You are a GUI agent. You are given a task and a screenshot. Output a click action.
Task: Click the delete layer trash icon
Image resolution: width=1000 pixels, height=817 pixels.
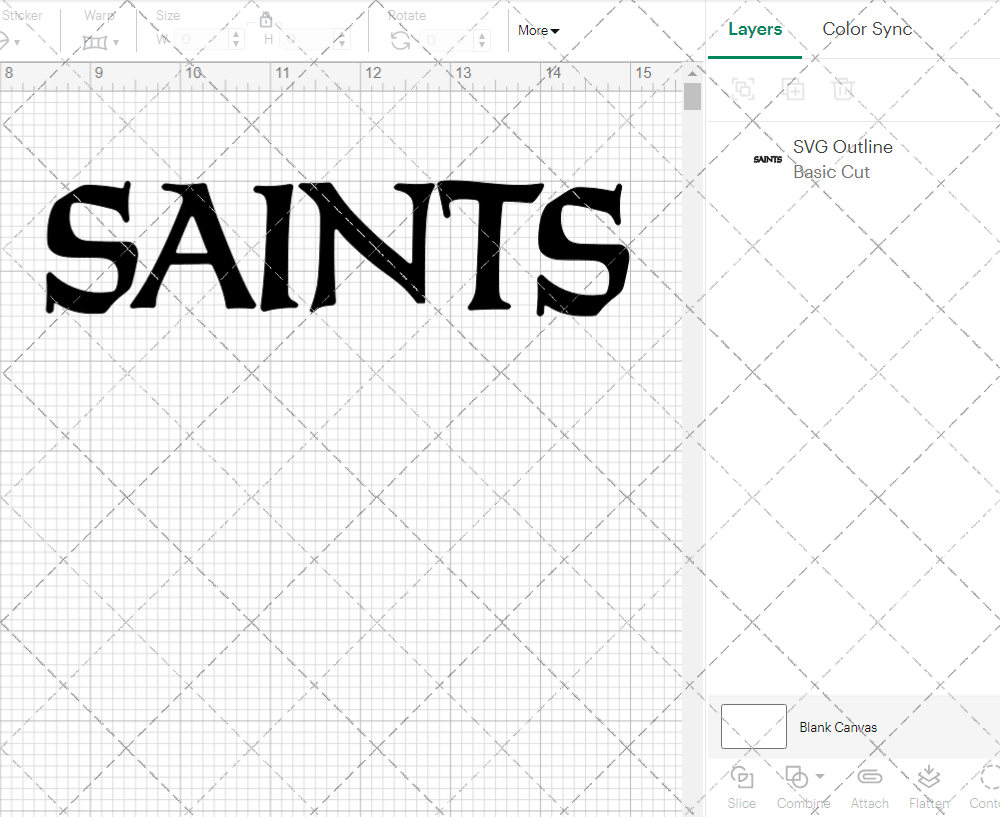(x=844, y=90)
